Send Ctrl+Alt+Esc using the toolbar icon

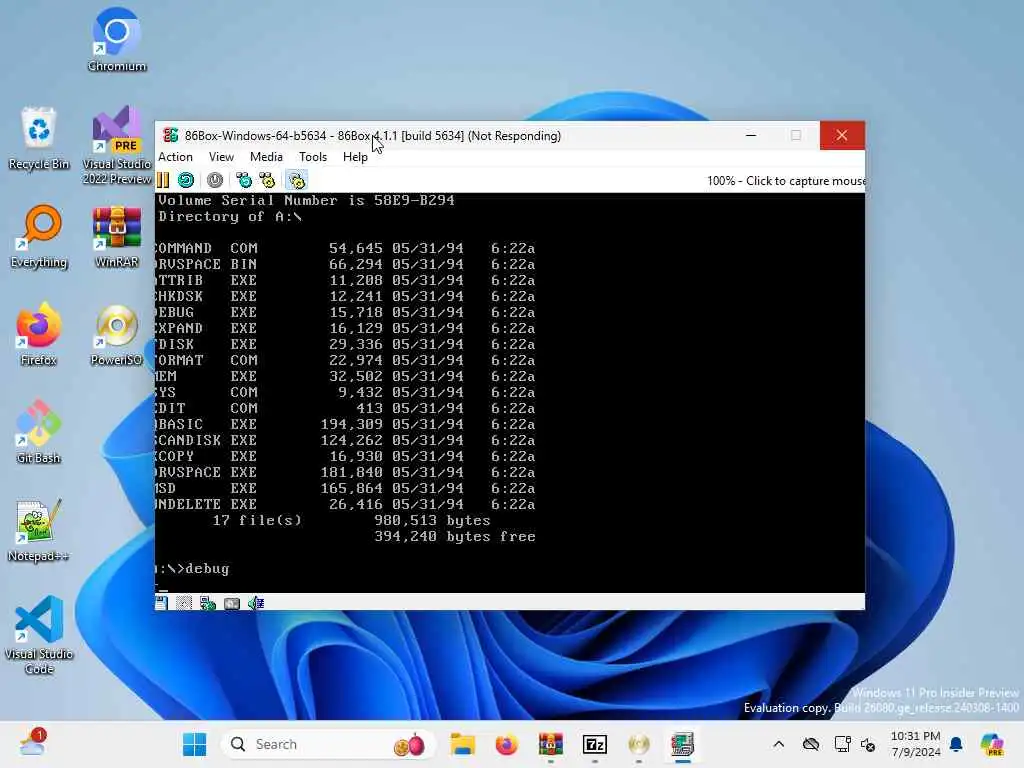coord(267,180)
